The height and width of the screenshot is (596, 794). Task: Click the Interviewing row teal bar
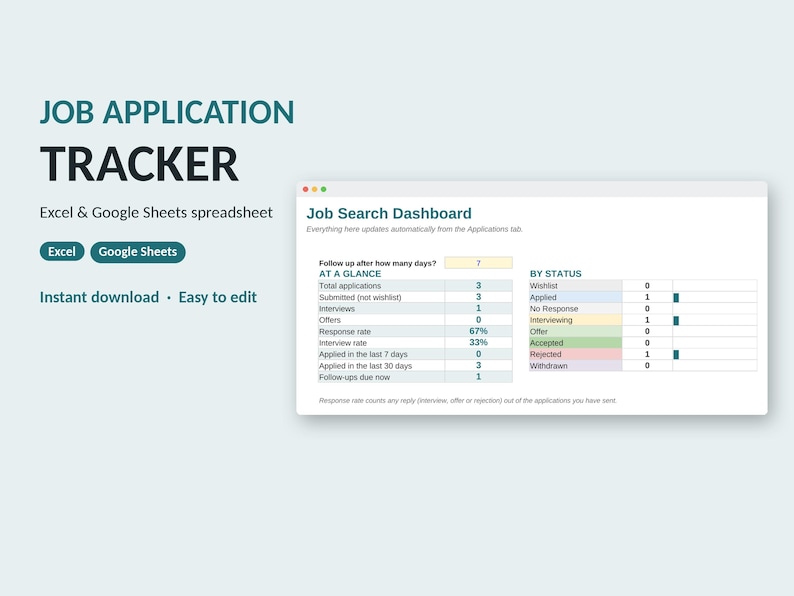(x=676, y=321)
